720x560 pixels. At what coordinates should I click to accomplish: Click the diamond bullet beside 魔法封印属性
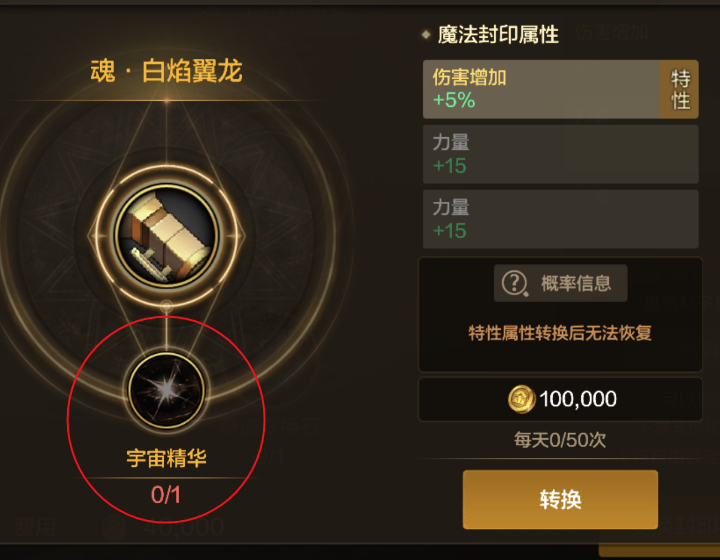click(426, 34)
